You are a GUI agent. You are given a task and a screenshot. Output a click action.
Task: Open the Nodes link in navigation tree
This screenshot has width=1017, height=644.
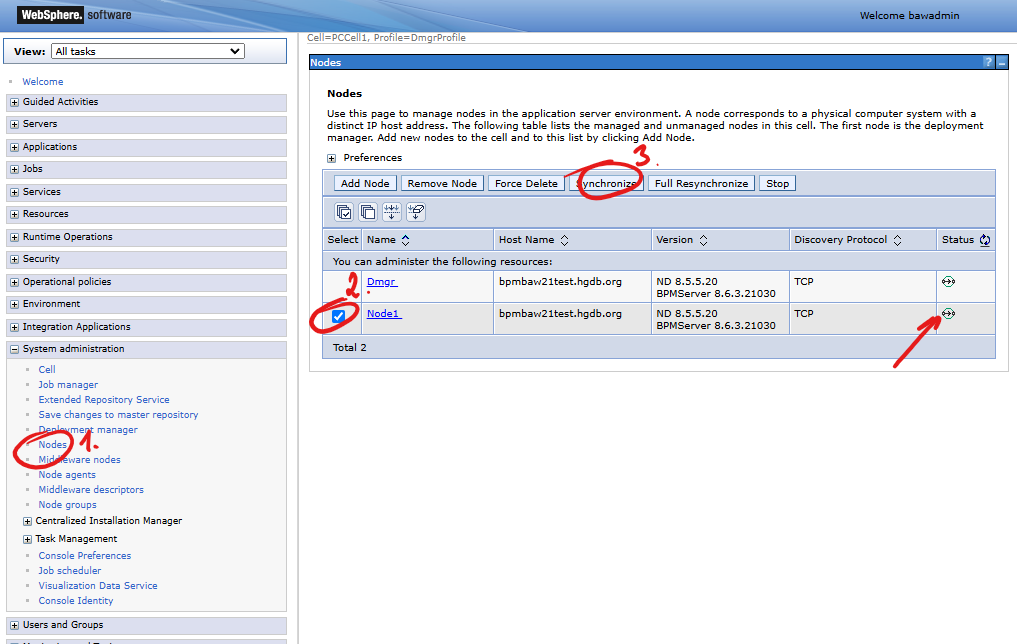point(53,444)
